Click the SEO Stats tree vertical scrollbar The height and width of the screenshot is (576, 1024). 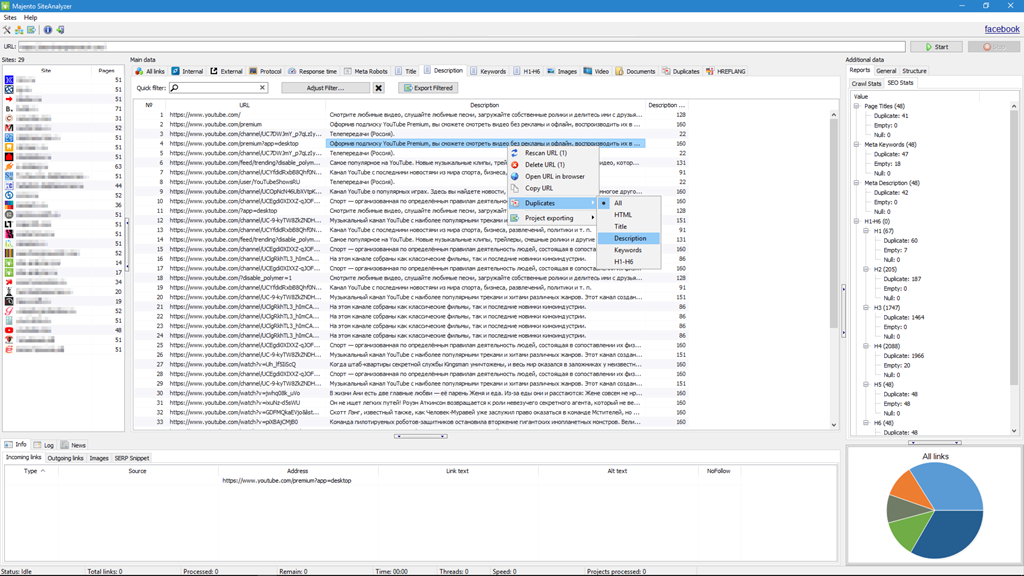1014,268
